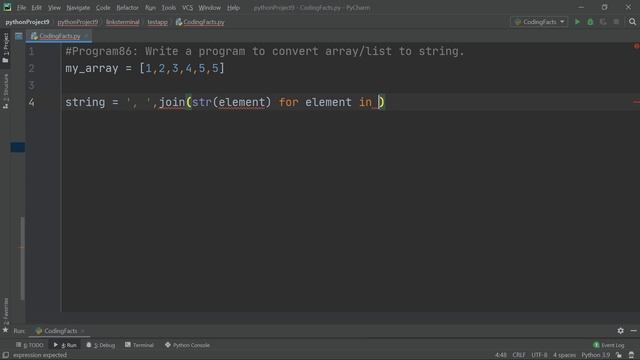
Task: Open the Terminal tool window
Action: click(139, 345)
